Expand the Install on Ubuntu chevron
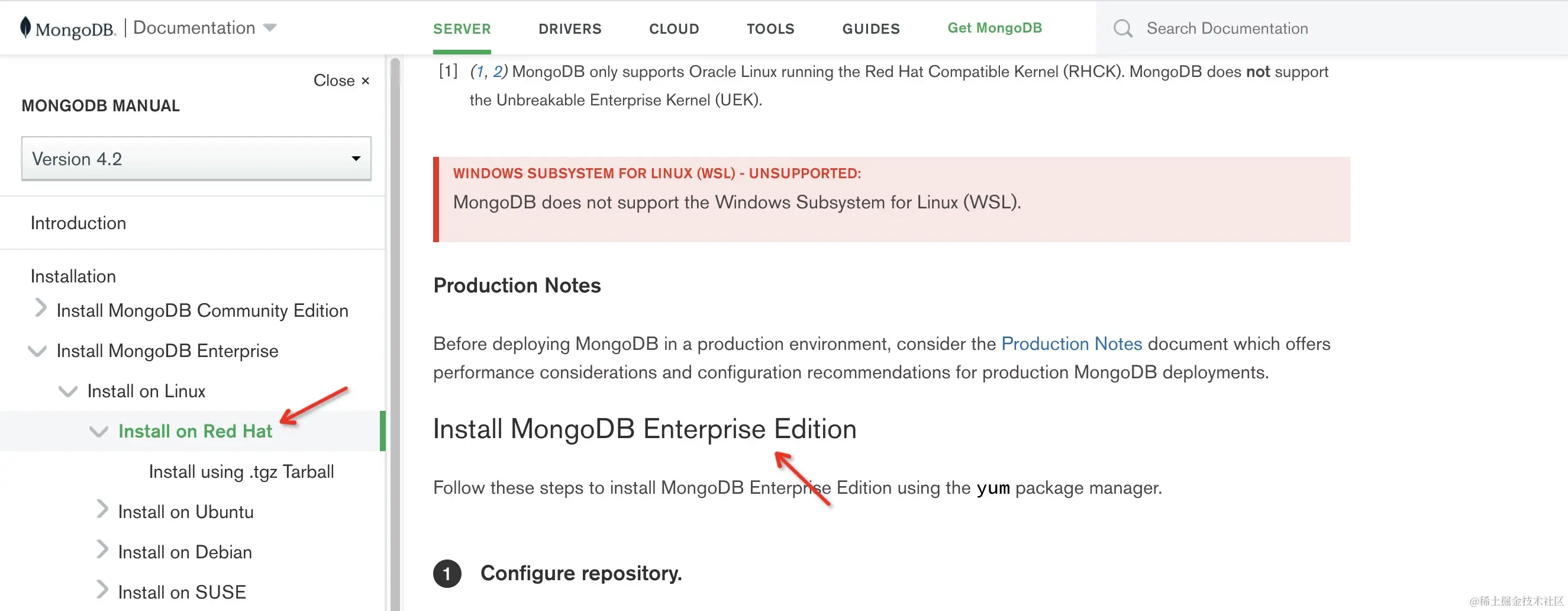The height and width of the screenshot is (611, 1568). click(x=102, y=510)
